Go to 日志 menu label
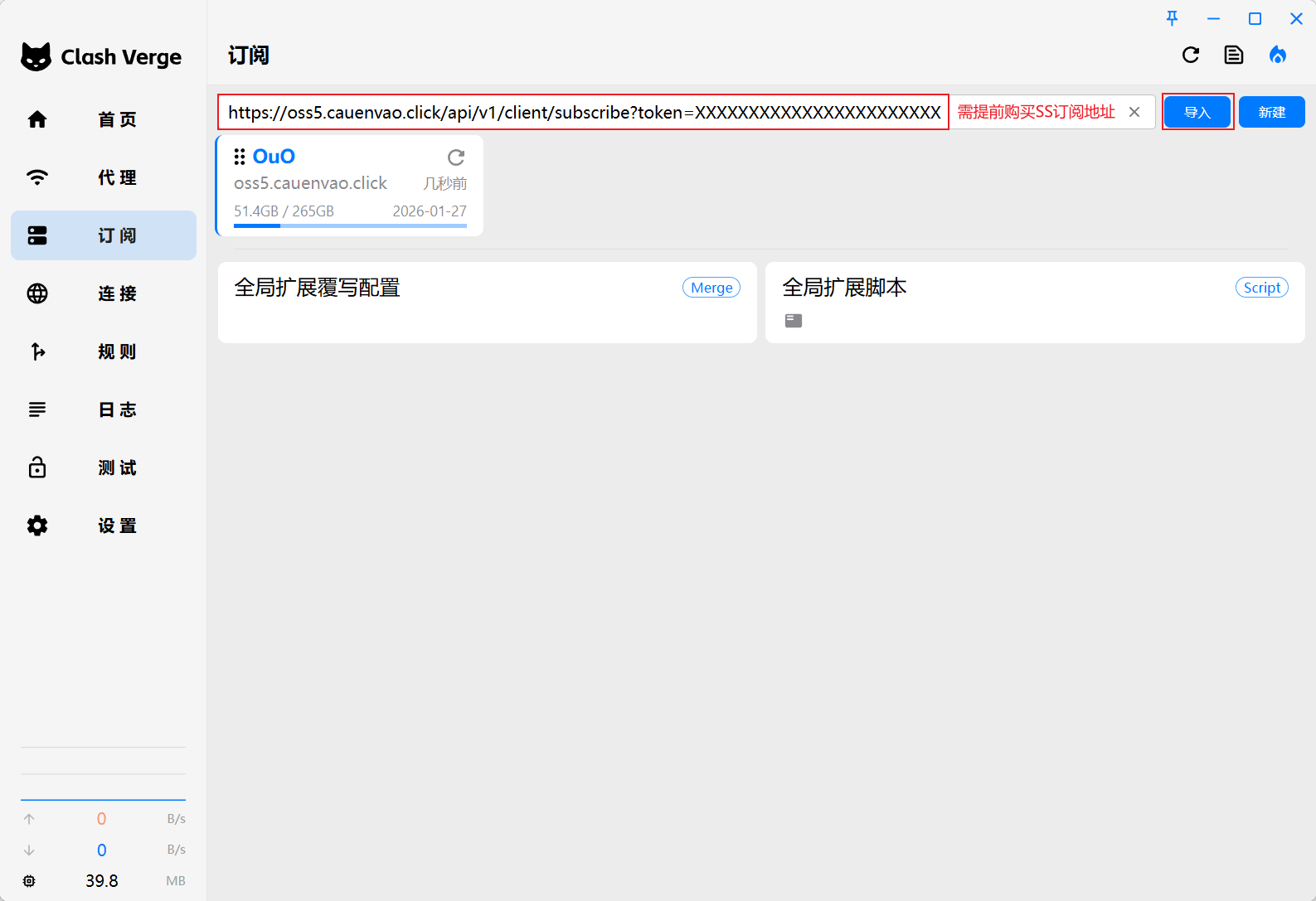This screenshot has height=901, width=1316. pyautogui.click(x=117, y=409)
